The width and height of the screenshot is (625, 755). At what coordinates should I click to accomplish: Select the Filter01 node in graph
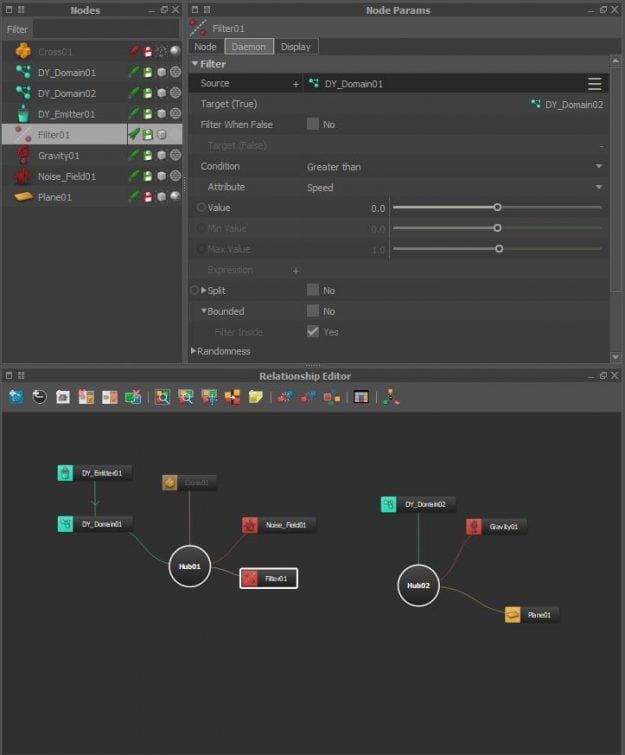point(269,578)
